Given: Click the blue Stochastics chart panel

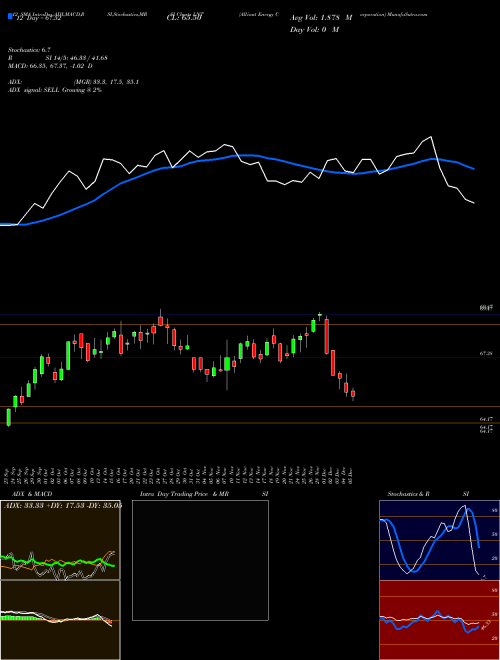Looking at the screenshot, I should (x=439, y=540).
